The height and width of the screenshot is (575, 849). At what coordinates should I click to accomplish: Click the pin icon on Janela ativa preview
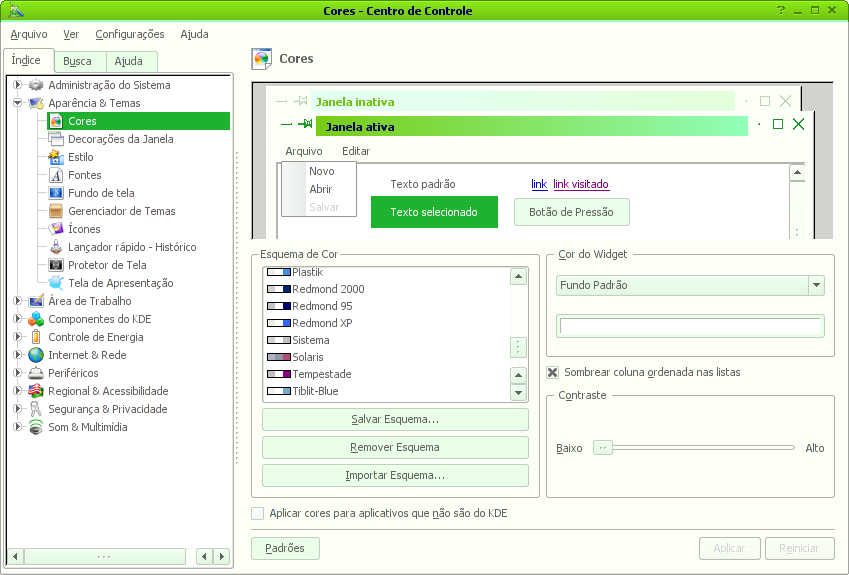coord(305,124)
